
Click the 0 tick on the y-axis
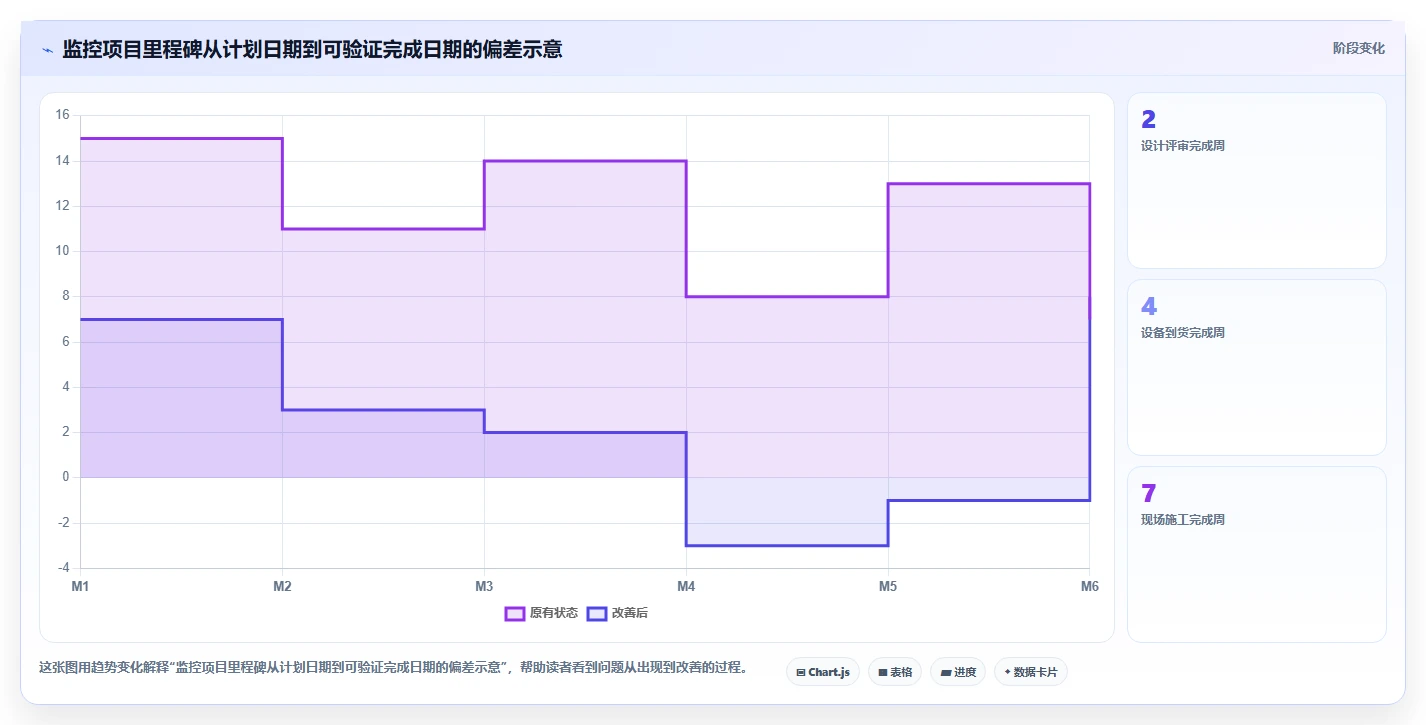[x=65, y=477]
